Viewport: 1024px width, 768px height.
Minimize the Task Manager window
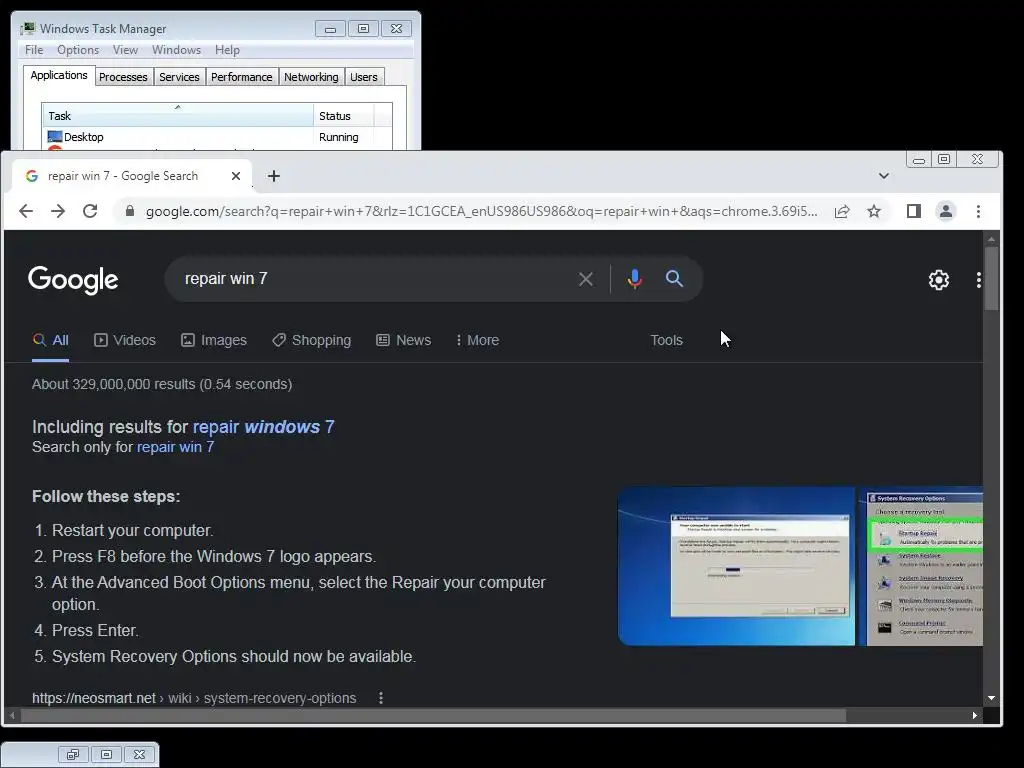(330, 29)
